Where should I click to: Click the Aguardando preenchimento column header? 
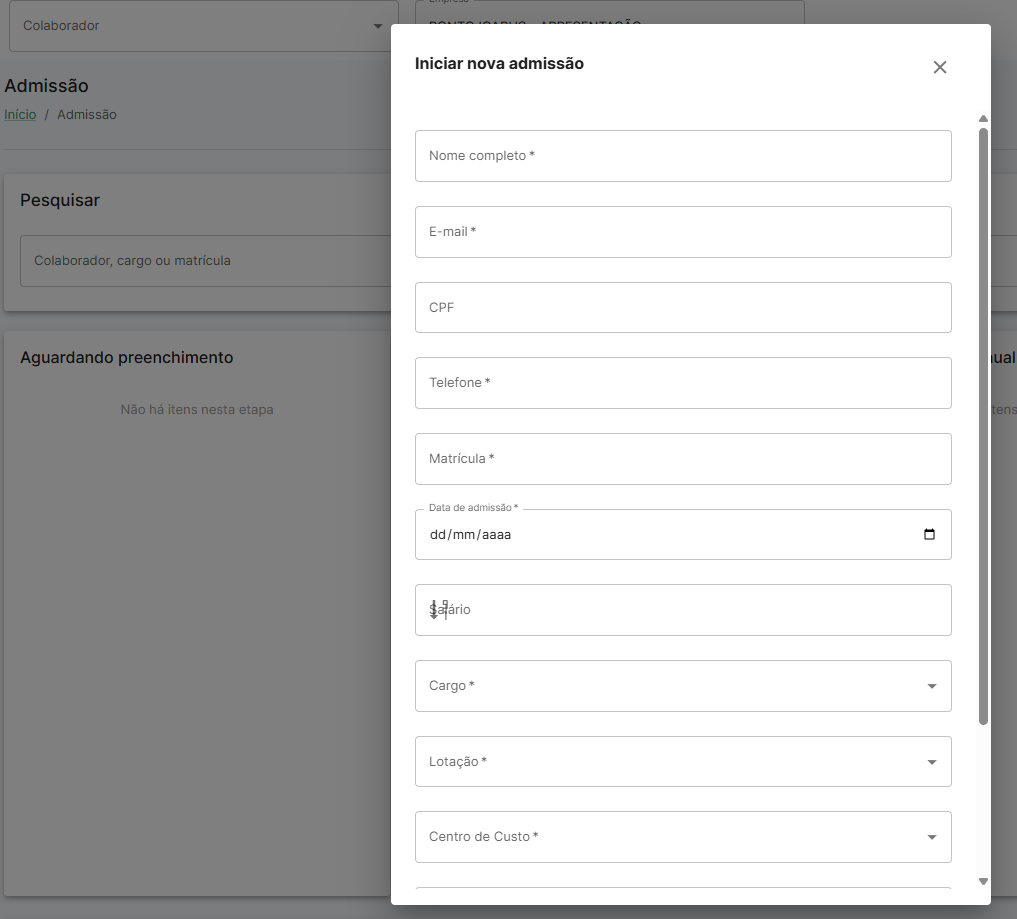[126, 357]
